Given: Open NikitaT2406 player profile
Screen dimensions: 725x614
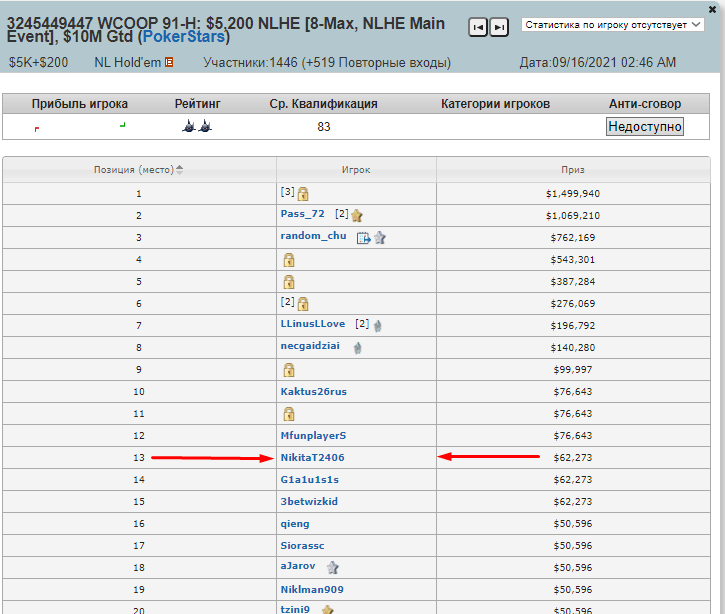Looking at the screenshot, I should pyautogui.click(x=312, y=458).
